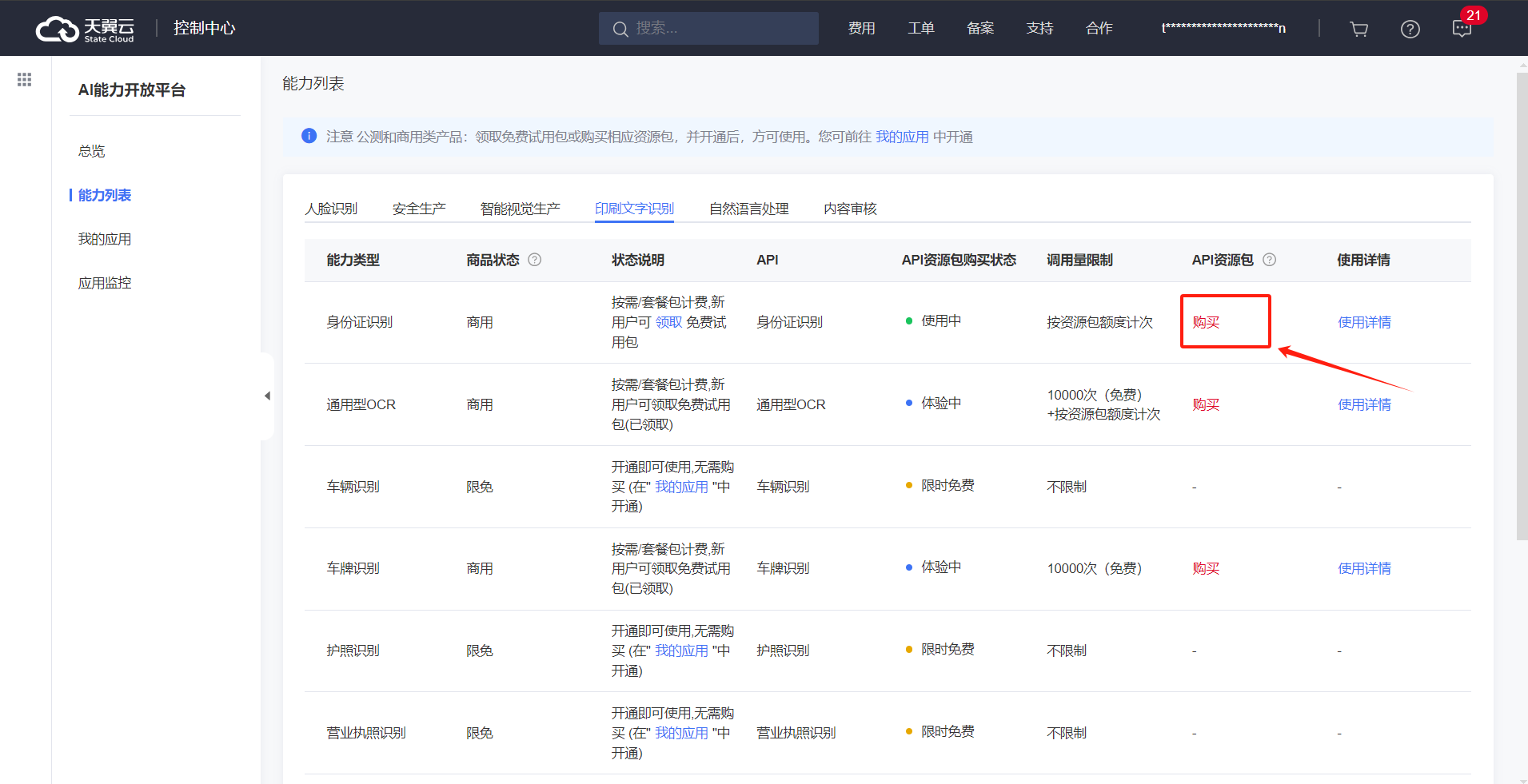Click 按资源包额度计次 quota cell
This screenshot has width=1528, height=784.
(1099, 322)
